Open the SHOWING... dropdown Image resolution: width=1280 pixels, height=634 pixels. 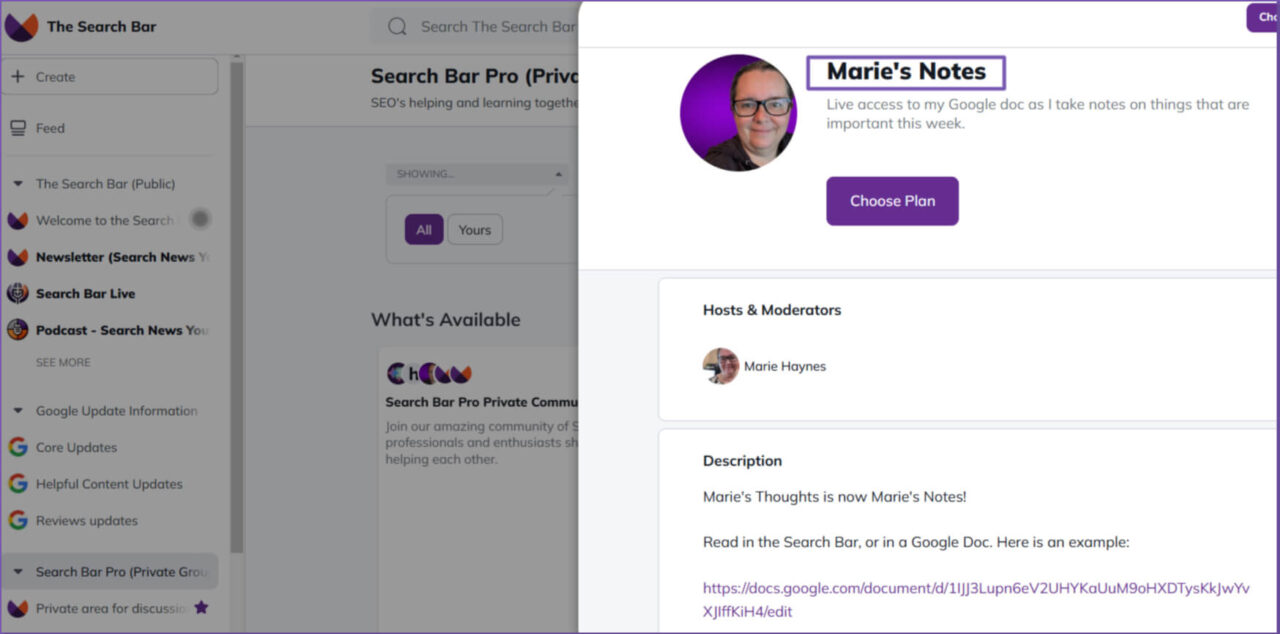(x=477, y=174)
